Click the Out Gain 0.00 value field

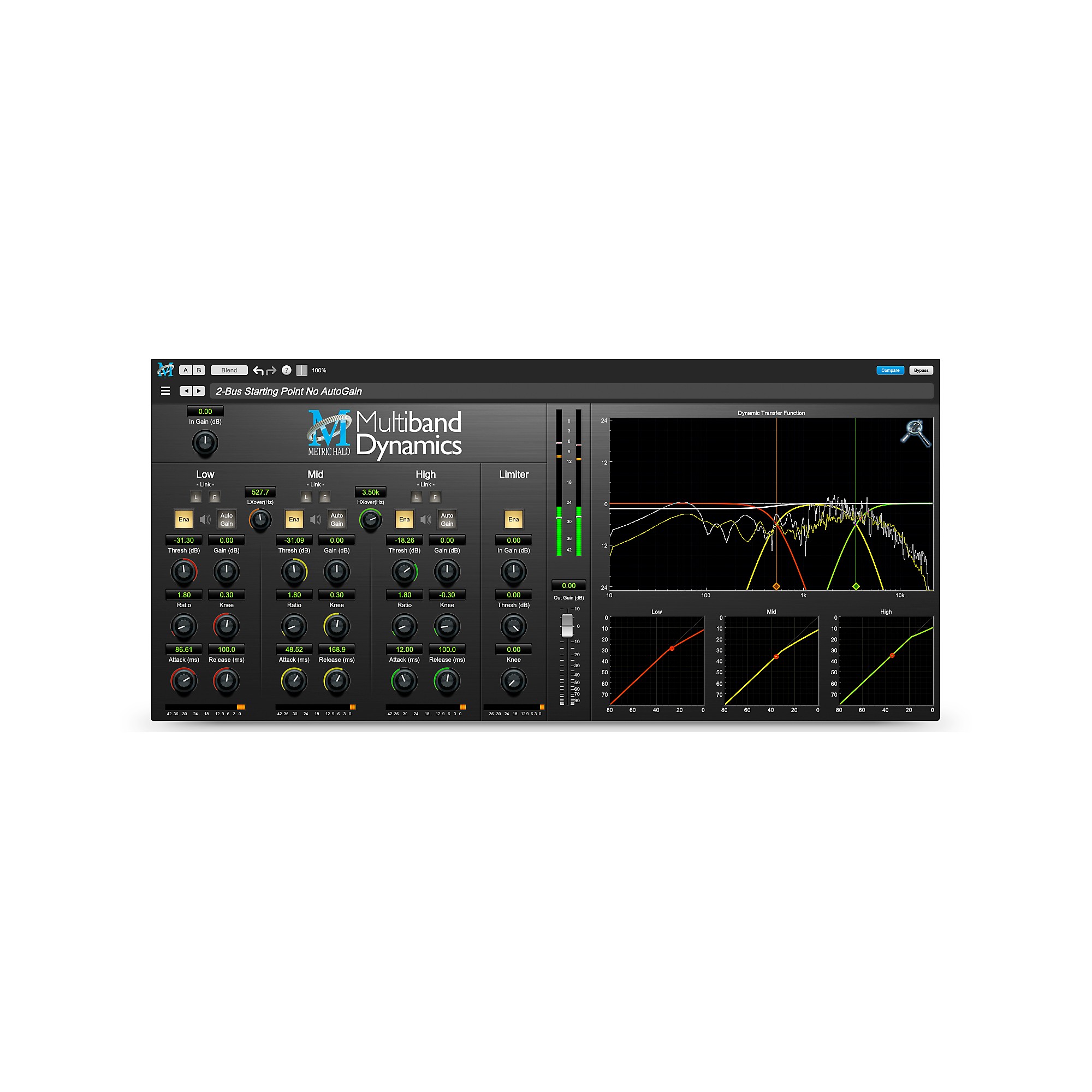click(x=568, y=585)
